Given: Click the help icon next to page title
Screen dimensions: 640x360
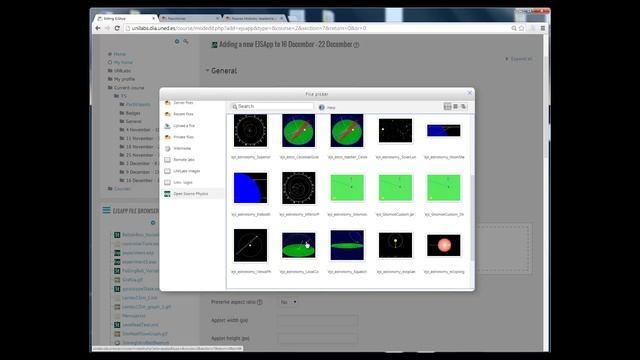Looking at the screenshot, I should (356, 45).
